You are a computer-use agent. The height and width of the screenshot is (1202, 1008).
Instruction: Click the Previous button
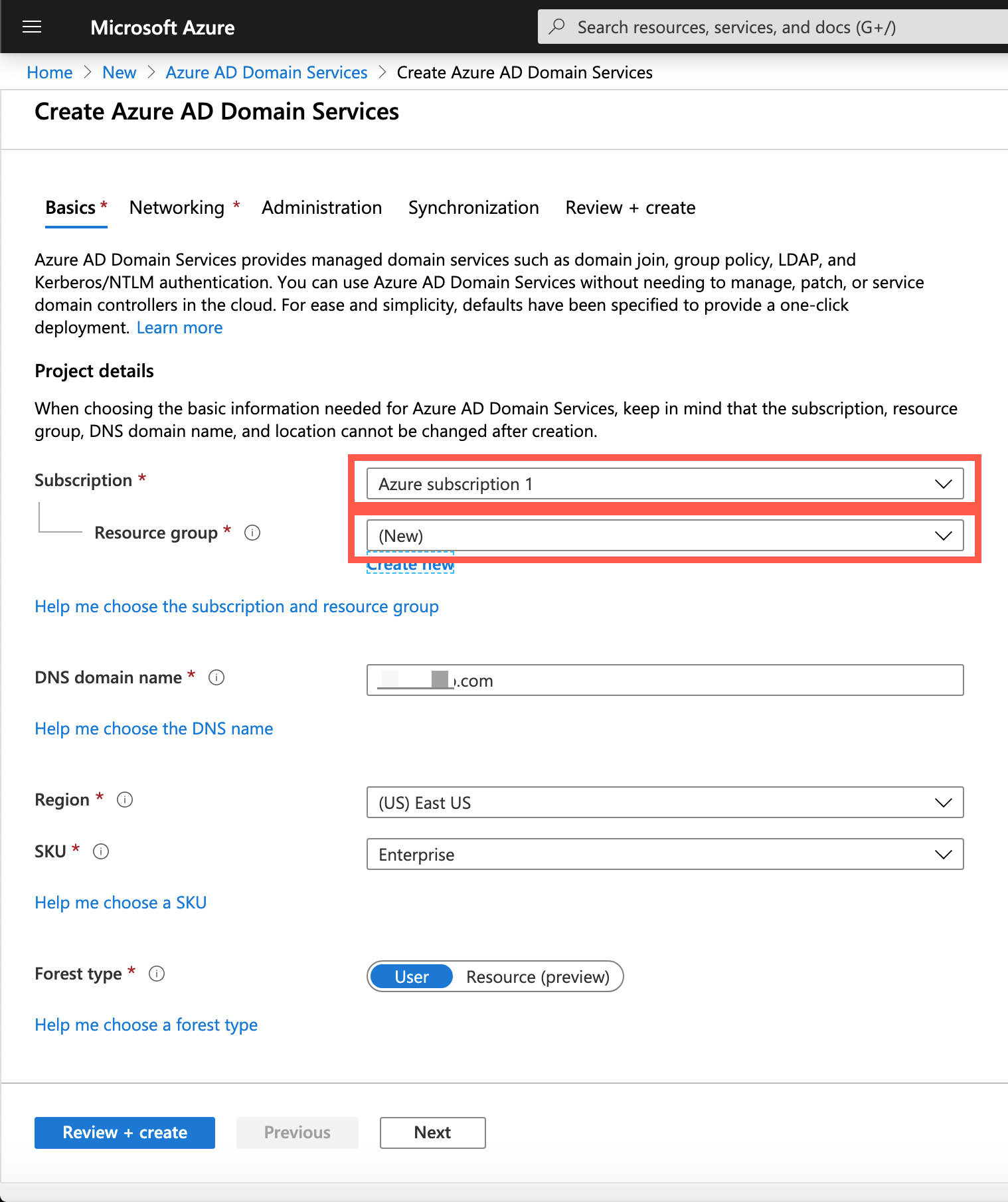coord(297,1133)
